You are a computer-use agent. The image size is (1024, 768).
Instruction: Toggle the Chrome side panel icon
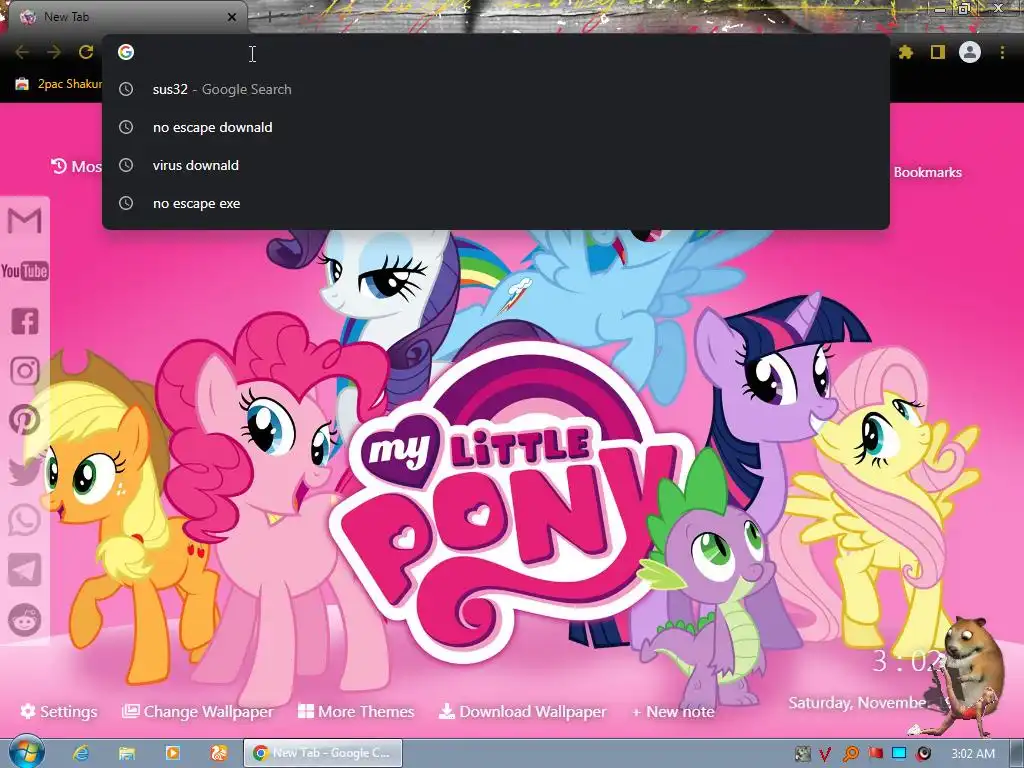point(938,52)
